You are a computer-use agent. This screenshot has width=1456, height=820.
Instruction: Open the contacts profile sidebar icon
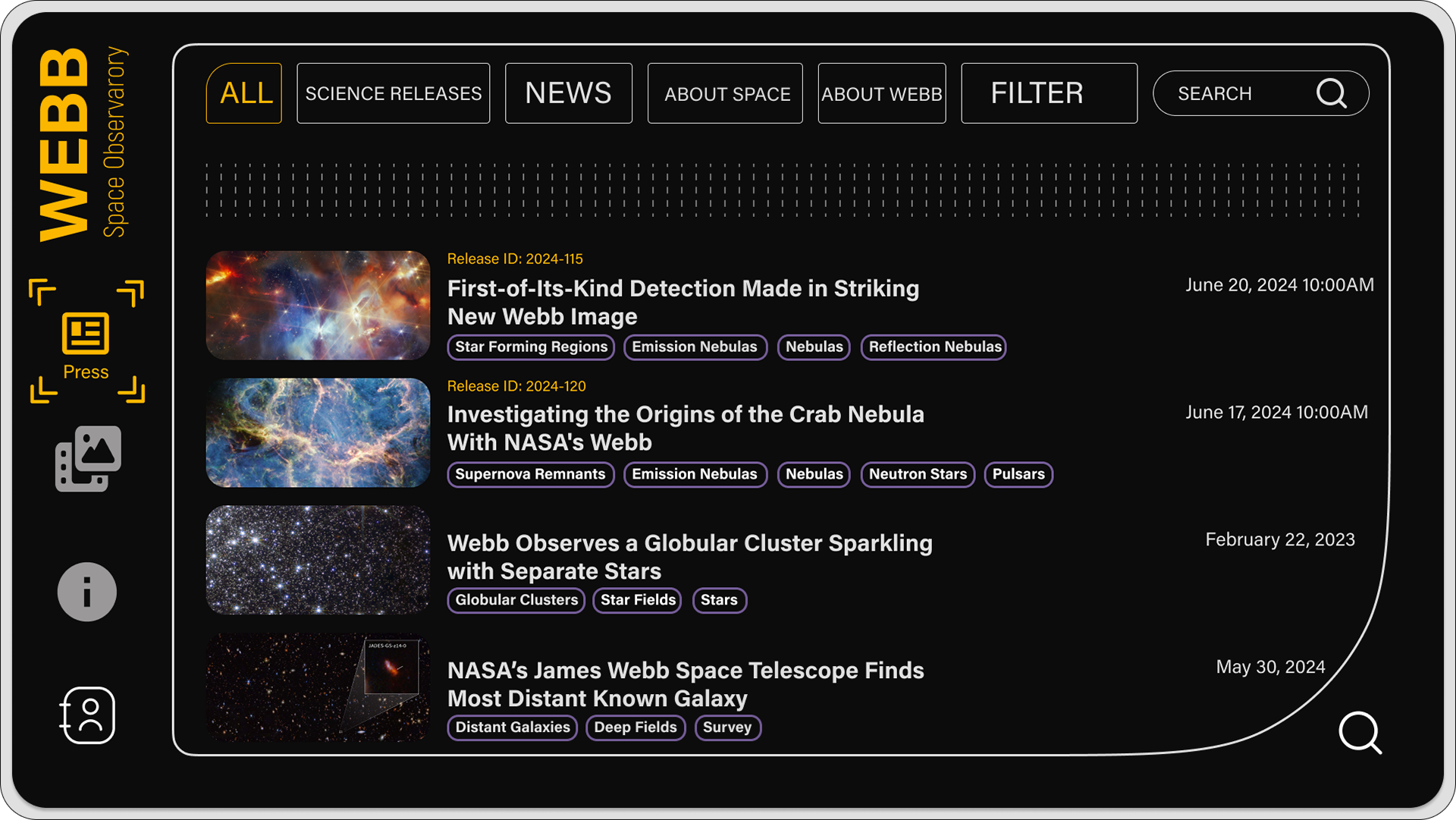point(87,715)
